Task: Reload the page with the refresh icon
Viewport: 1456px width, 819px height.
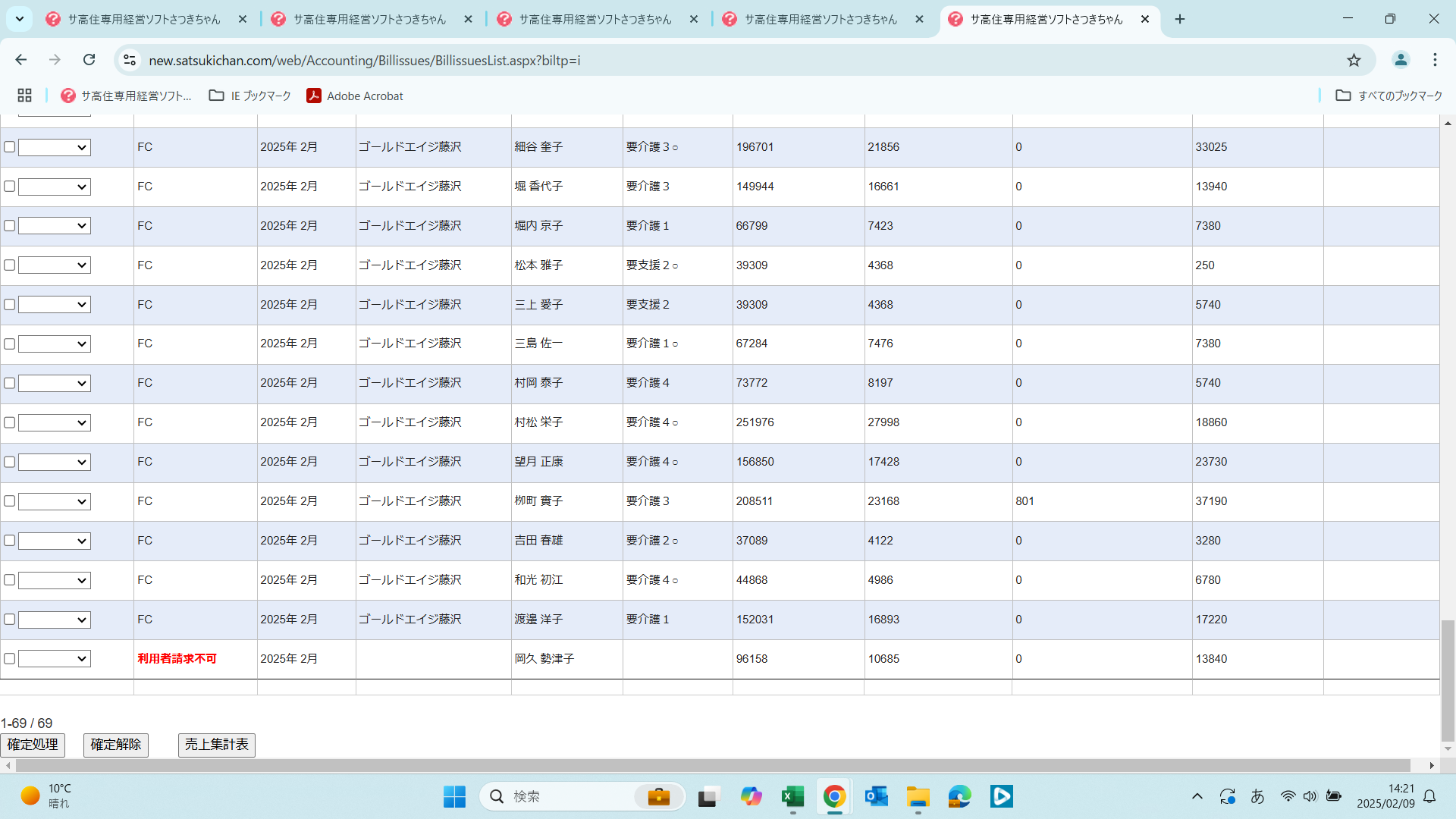Action: click(x=89, y=60)
